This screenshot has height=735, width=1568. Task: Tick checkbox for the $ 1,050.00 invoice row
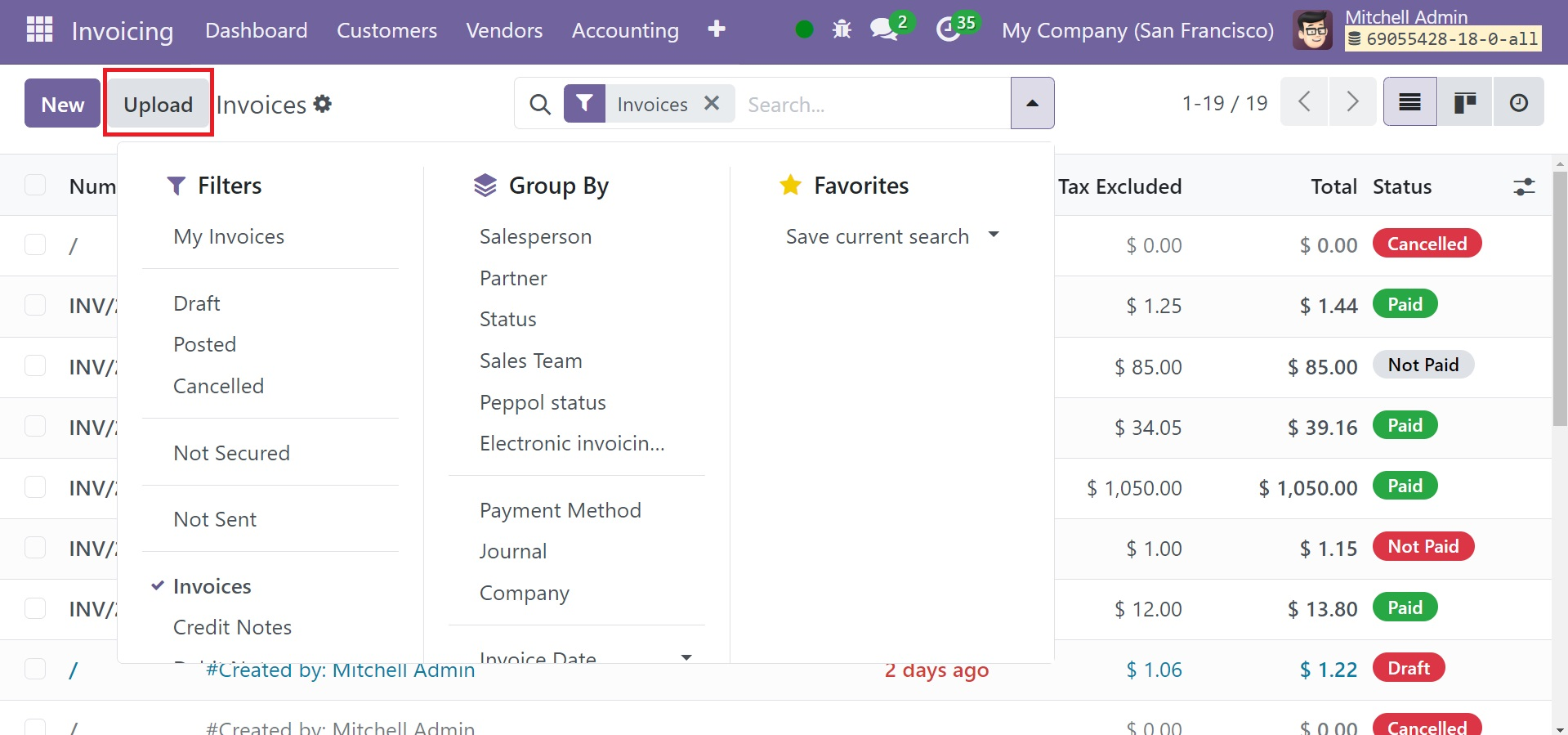[x=35, y=487]
